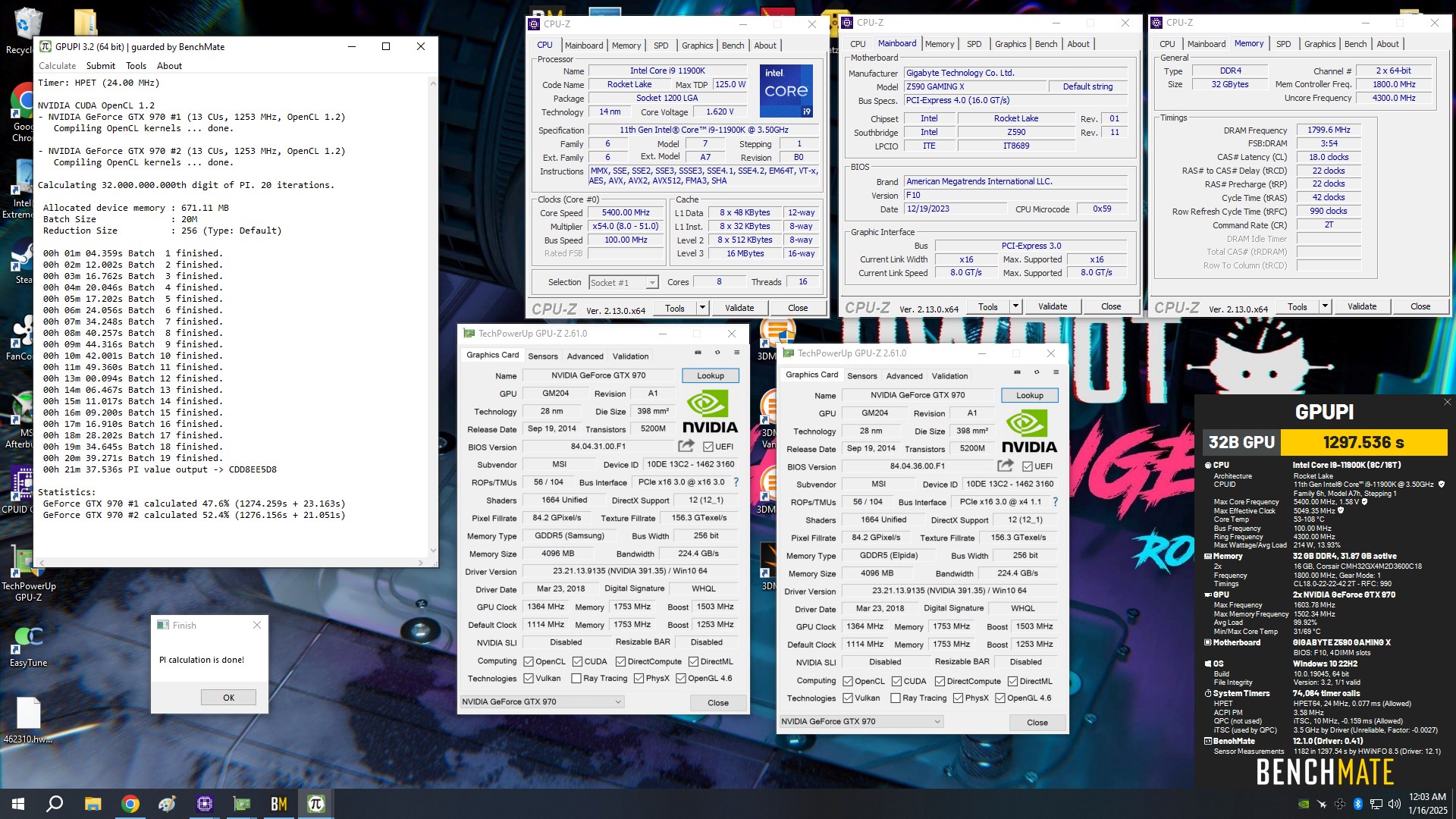The width and height of the screenshot is (1456, 819).
Task: Click the refresh icon in the Samsung-memory GPU-Z window
Action: 717,353
